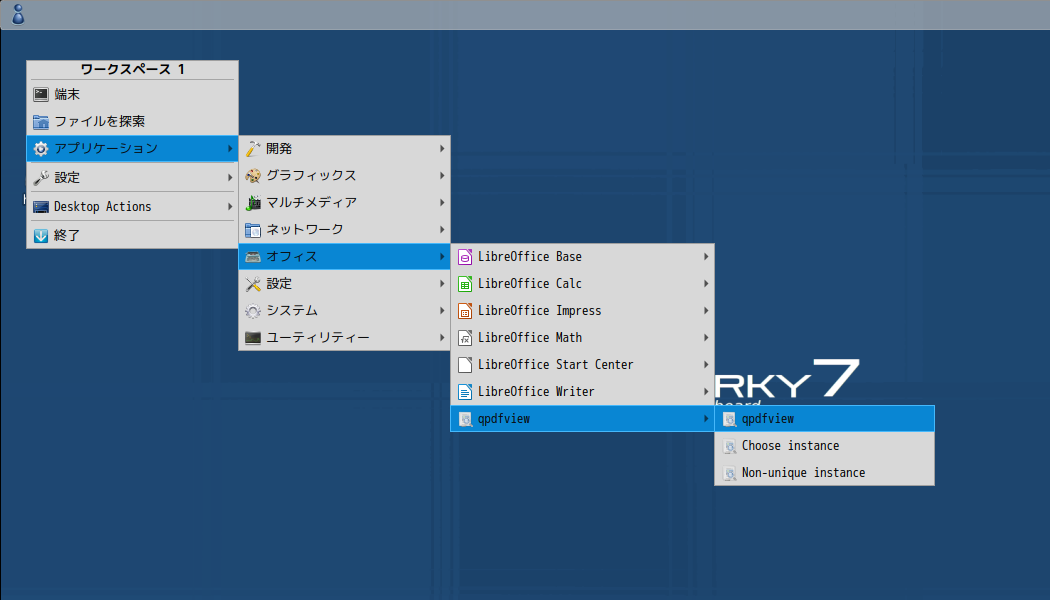This screenshot has width=1050, height=600.
Task: Expand the システム submenu arrow
Action: click(442, 311)
